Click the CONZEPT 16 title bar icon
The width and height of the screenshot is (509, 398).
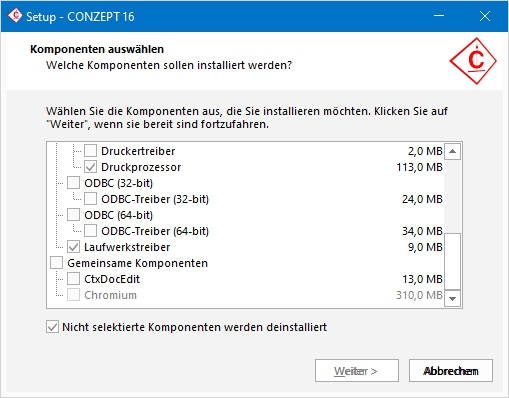(x=15, y=16)
